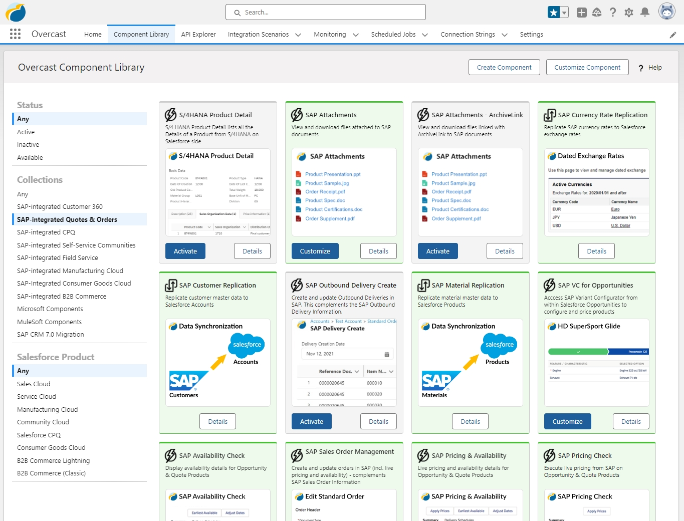Click the pencil edit navigation icon
The width and height of the screenshot is (684, 521).
[x=673, y=35]
